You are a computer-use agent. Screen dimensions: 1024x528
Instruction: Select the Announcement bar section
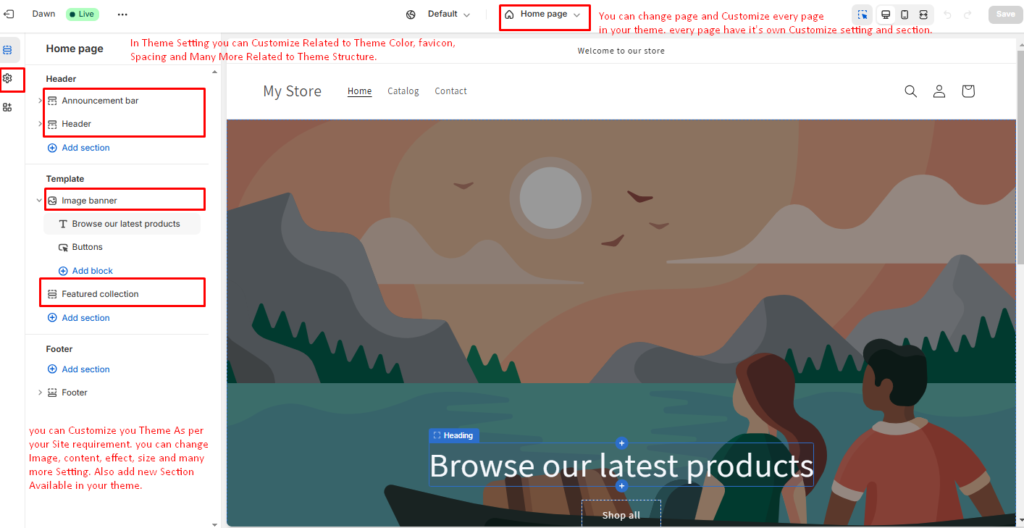pyautogui.click(x=100, y=101)
